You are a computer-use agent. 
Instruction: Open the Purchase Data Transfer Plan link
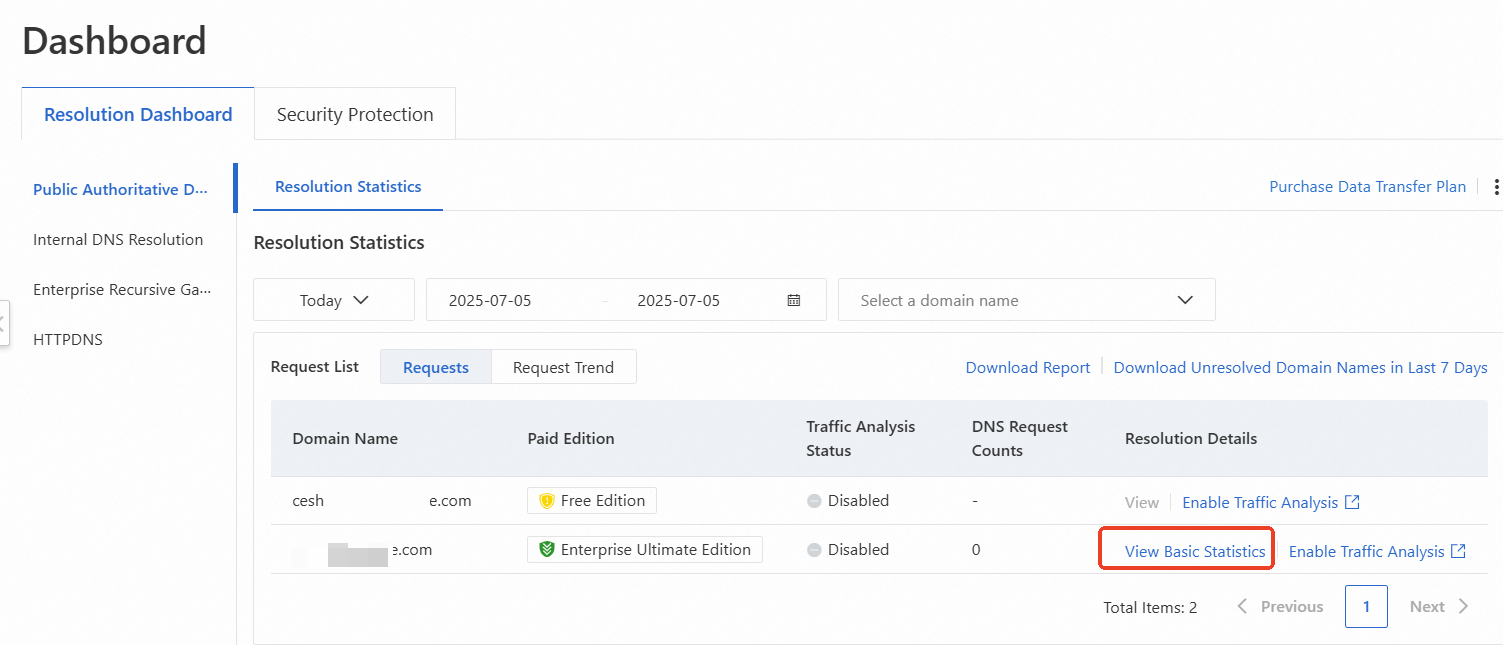pos(1367,186)
